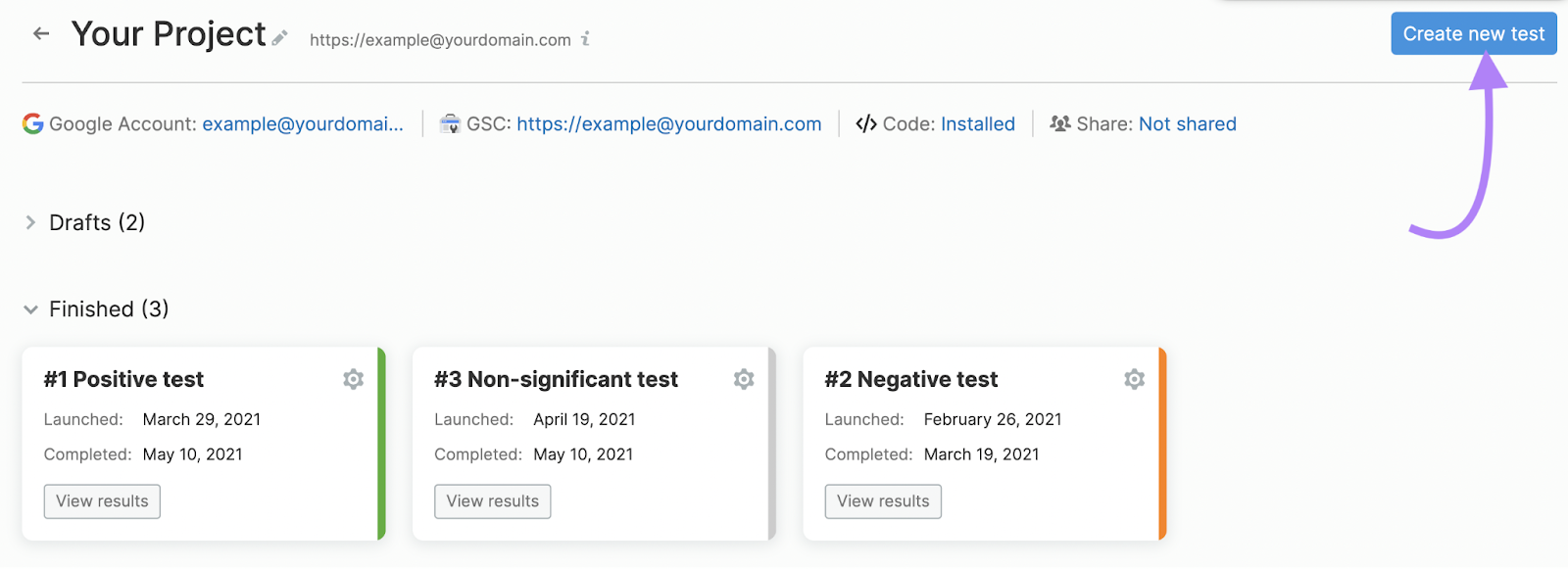The image size is (1568, 569).
Task: Click the Installed code status link
Action: click(x=977, y=123)
